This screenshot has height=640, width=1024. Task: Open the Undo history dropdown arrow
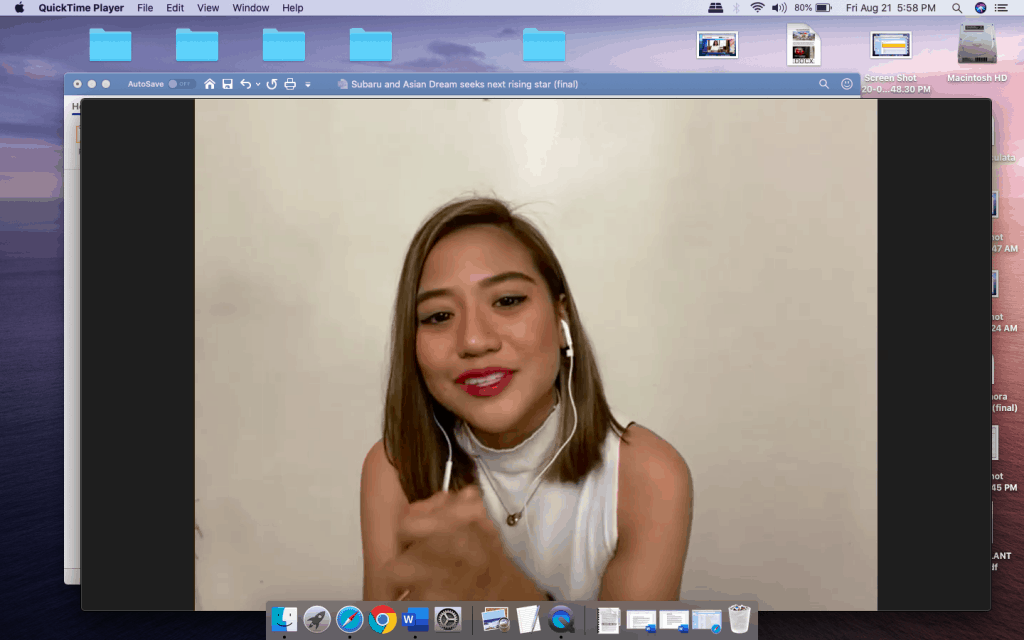(258, 85)
